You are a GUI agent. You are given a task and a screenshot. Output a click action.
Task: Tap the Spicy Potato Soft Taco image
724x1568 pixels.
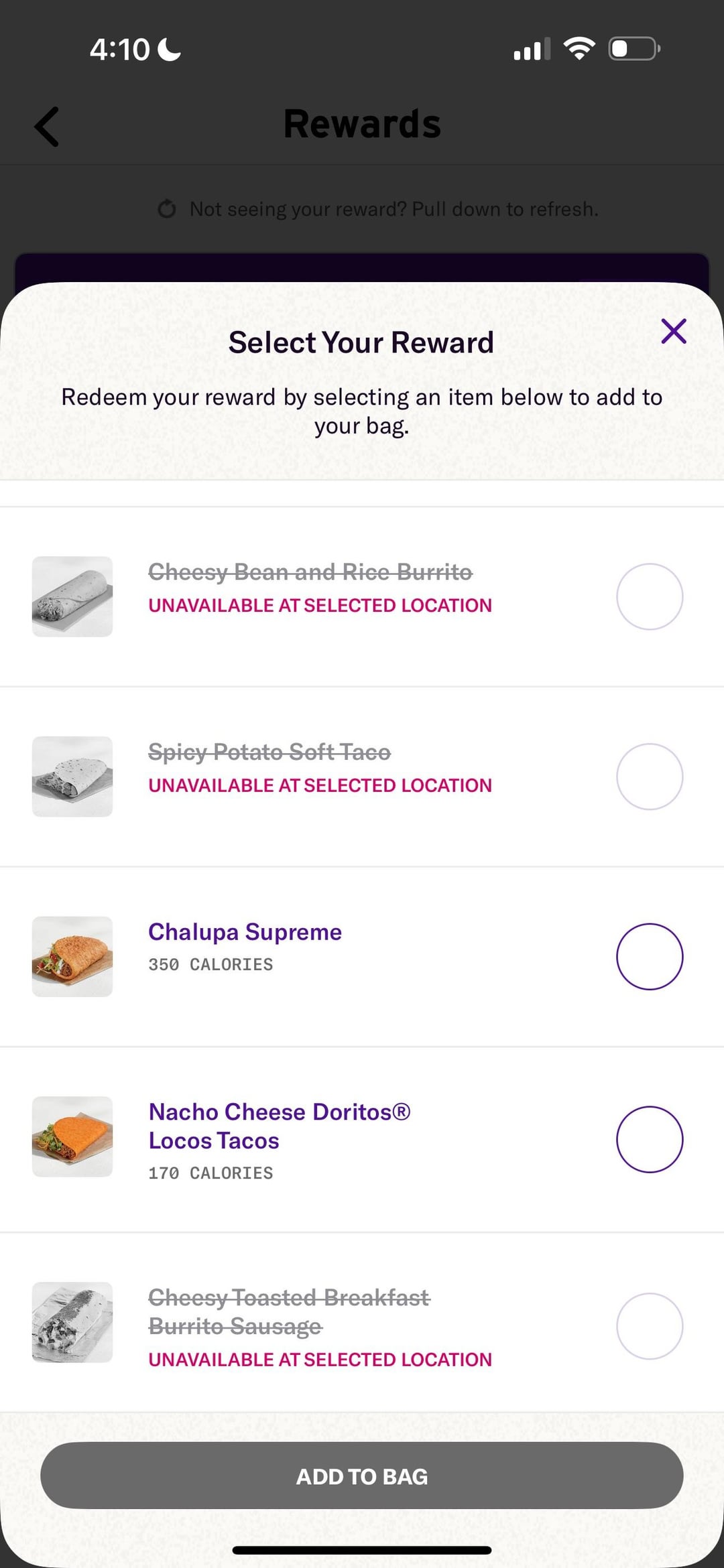point(72,776)
